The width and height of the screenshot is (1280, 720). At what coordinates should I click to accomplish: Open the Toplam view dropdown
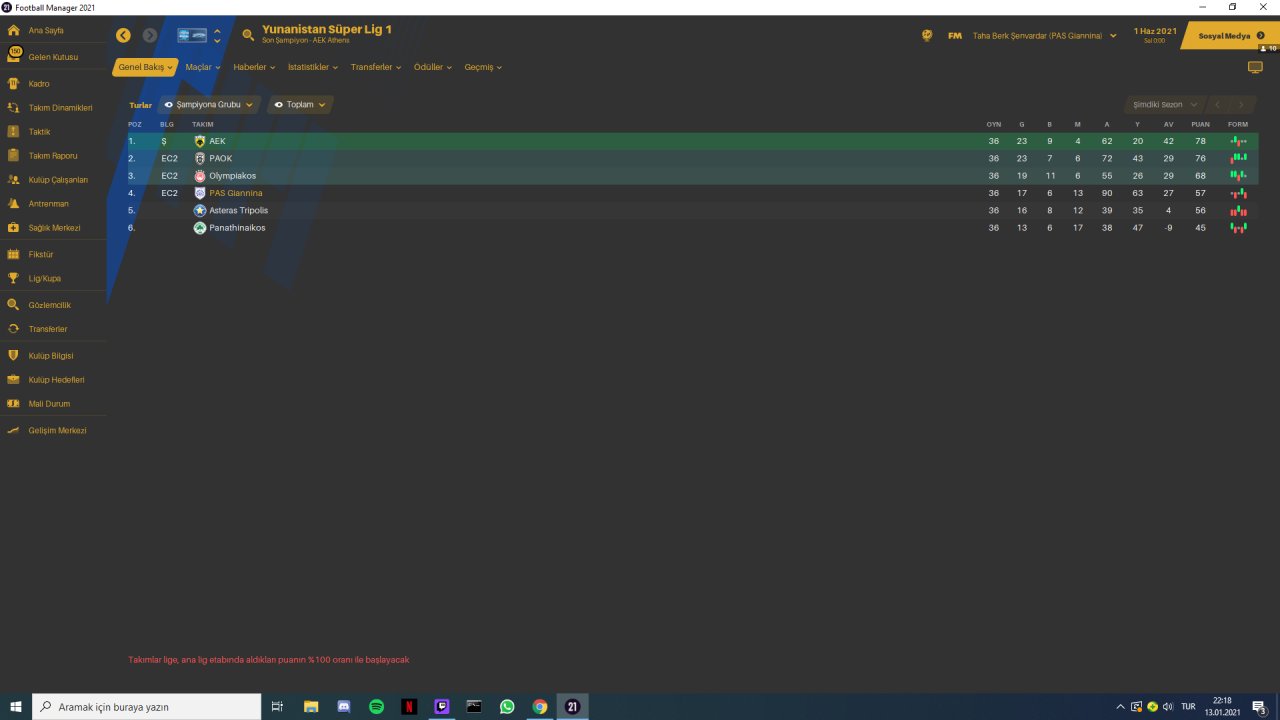[x=300, y=104]
